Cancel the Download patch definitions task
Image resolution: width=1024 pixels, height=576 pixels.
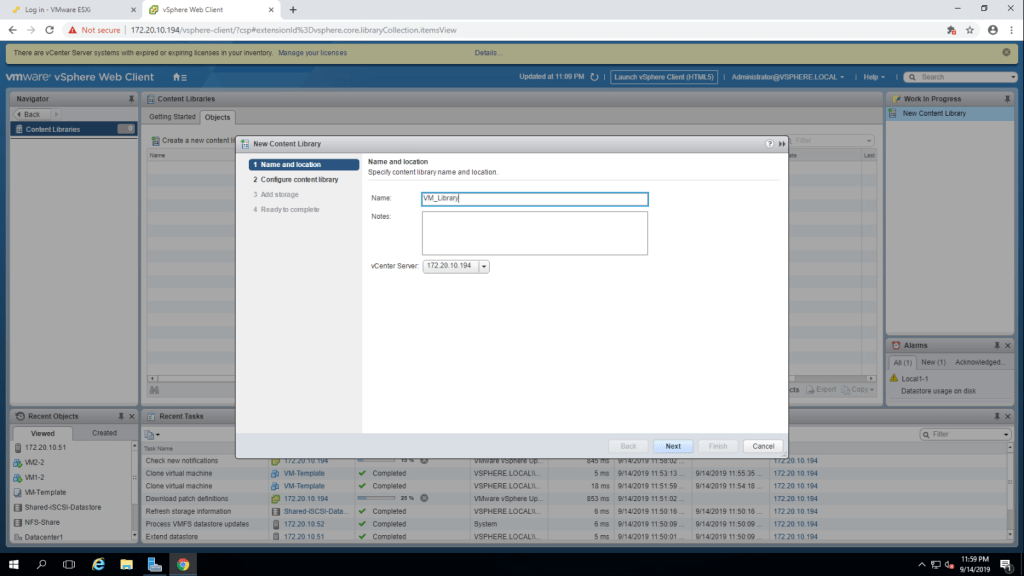tap(424, 498)
